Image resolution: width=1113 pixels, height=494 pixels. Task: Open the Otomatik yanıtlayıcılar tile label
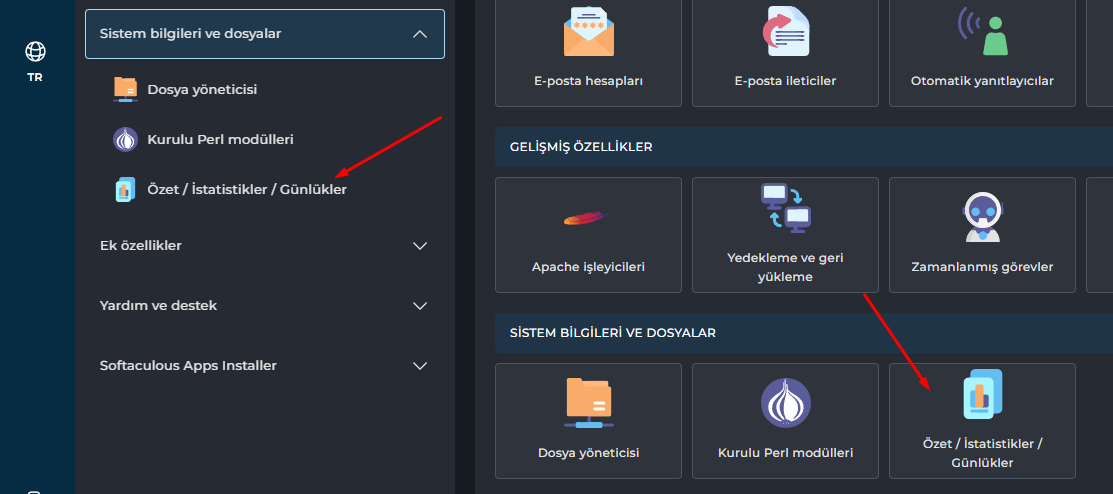[x=982, y=81]
